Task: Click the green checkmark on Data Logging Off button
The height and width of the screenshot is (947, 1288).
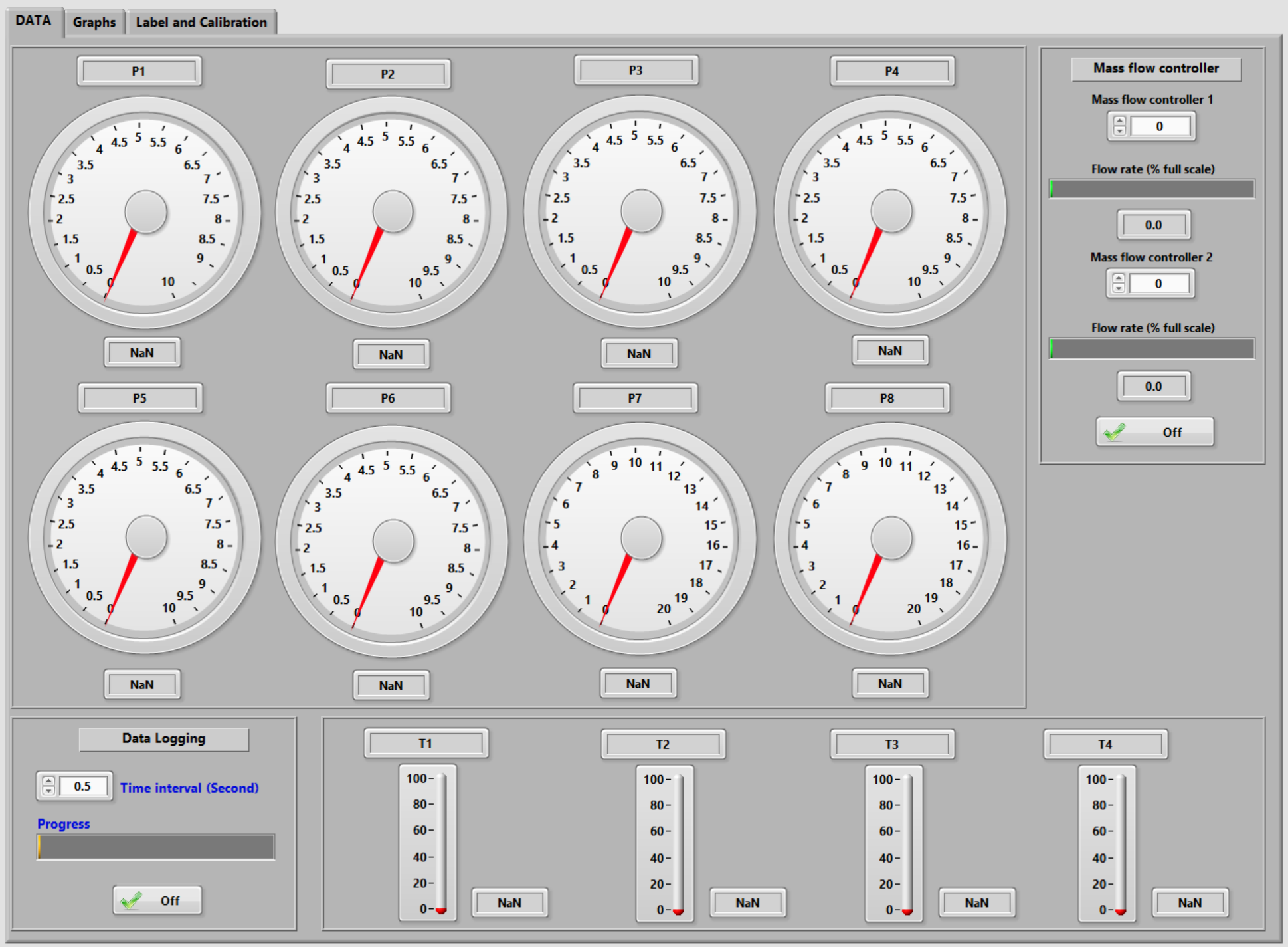Action: [132, 900]
